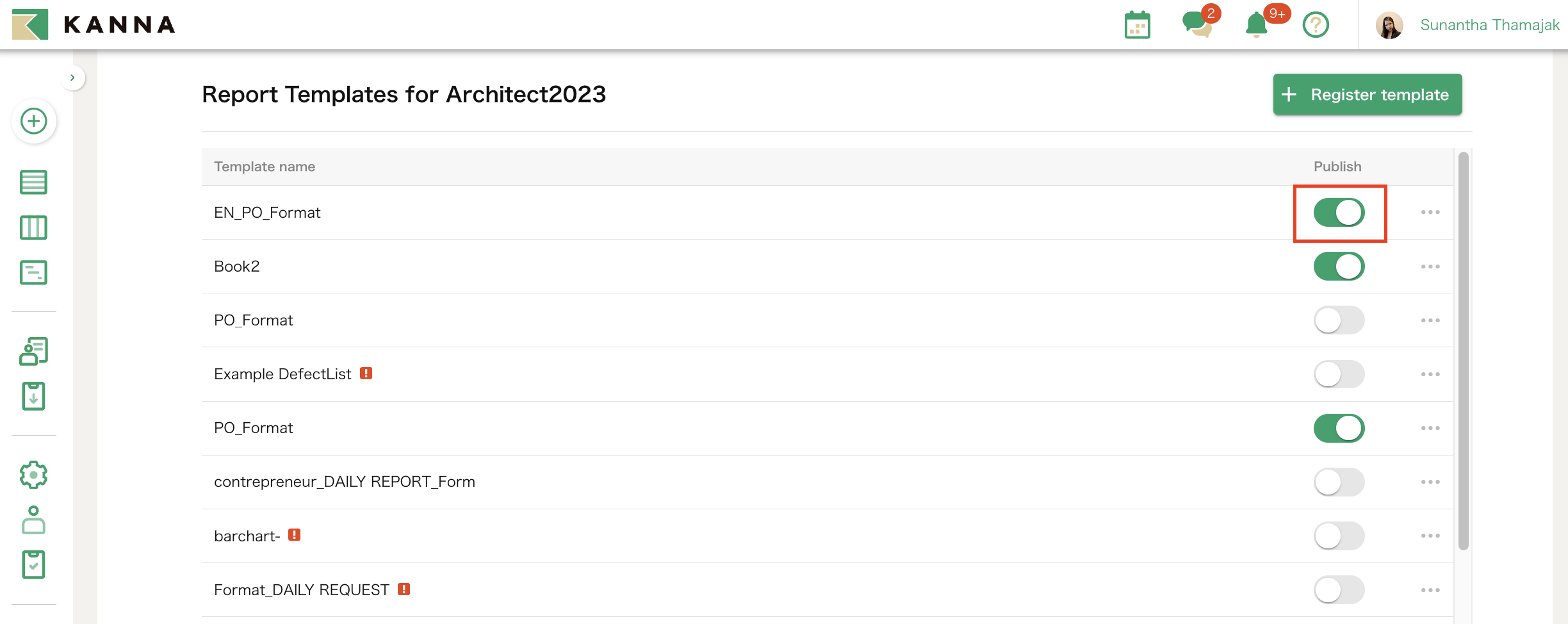Click the Register template button
This screenshot has height=624, width=1568.
pos(1367,94)
